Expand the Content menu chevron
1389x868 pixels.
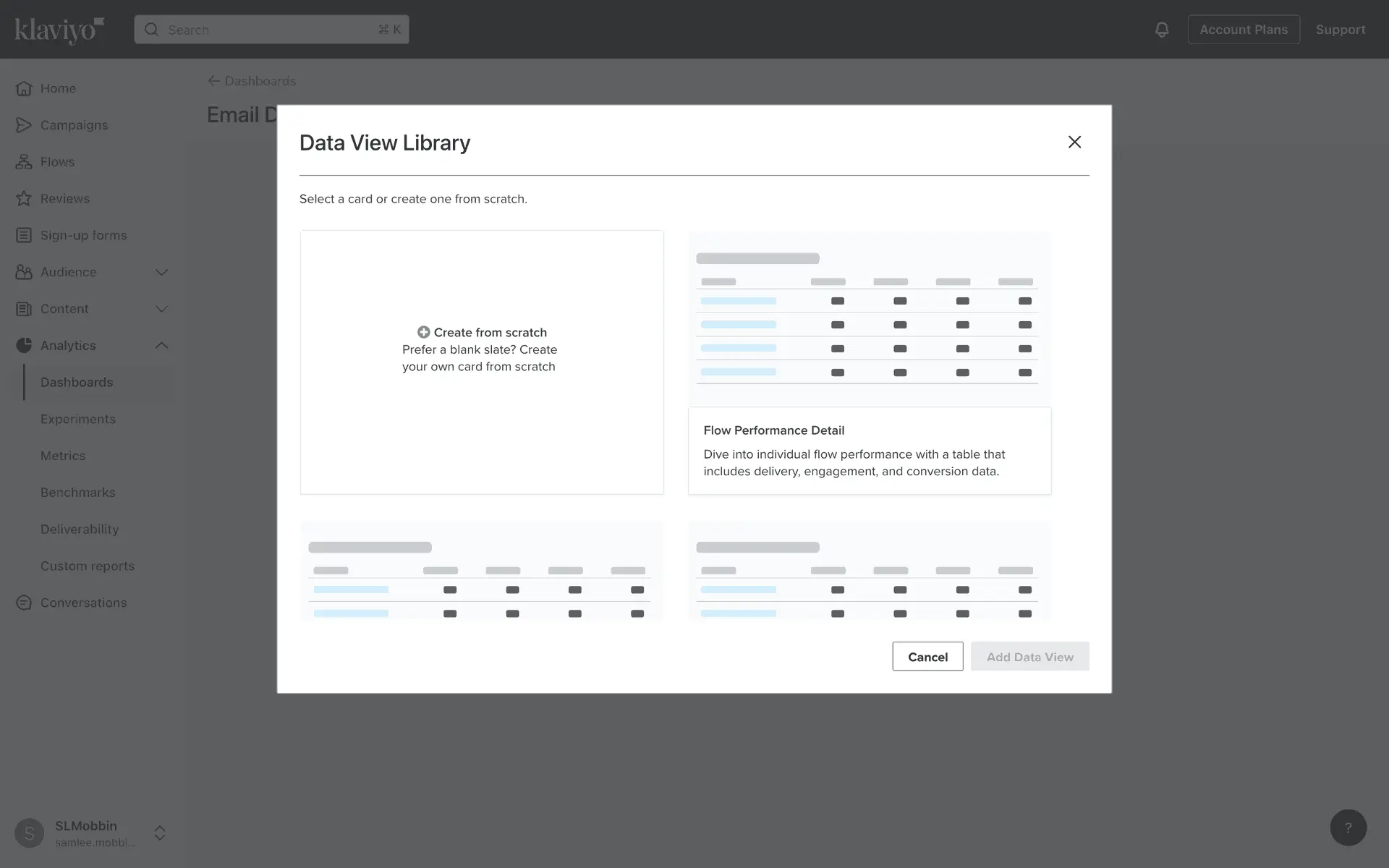[x=161, y=309]
